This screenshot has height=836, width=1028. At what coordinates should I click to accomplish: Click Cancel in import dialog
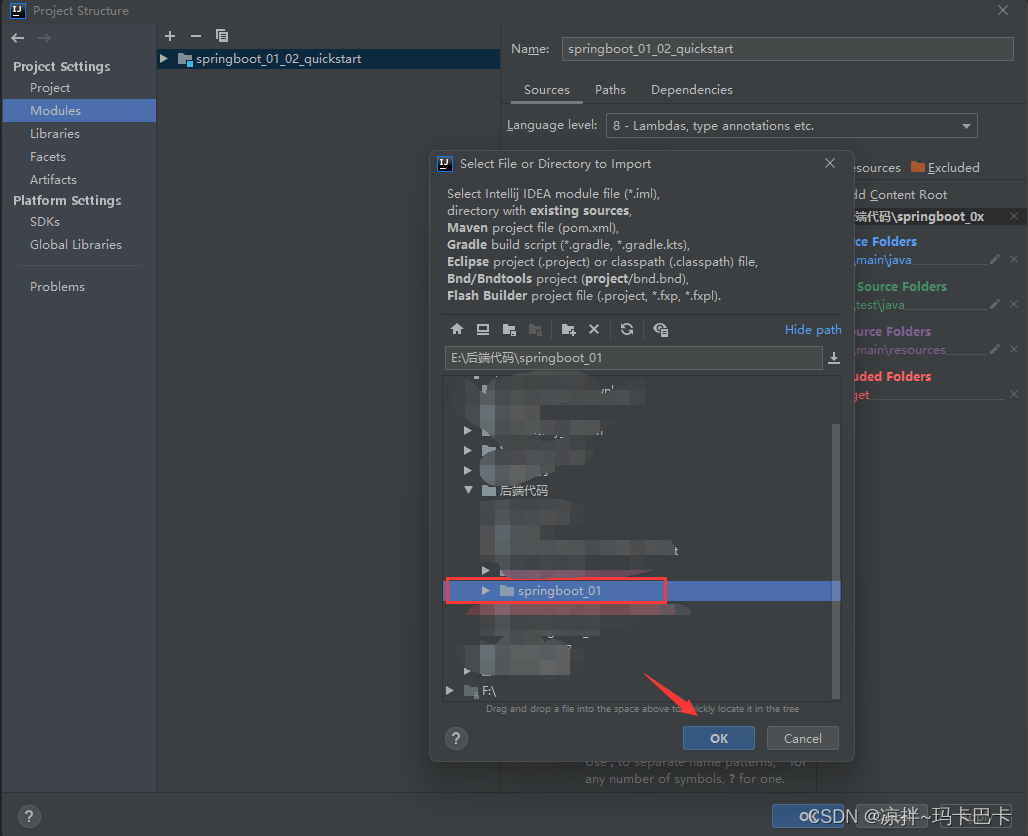[802, 738]
